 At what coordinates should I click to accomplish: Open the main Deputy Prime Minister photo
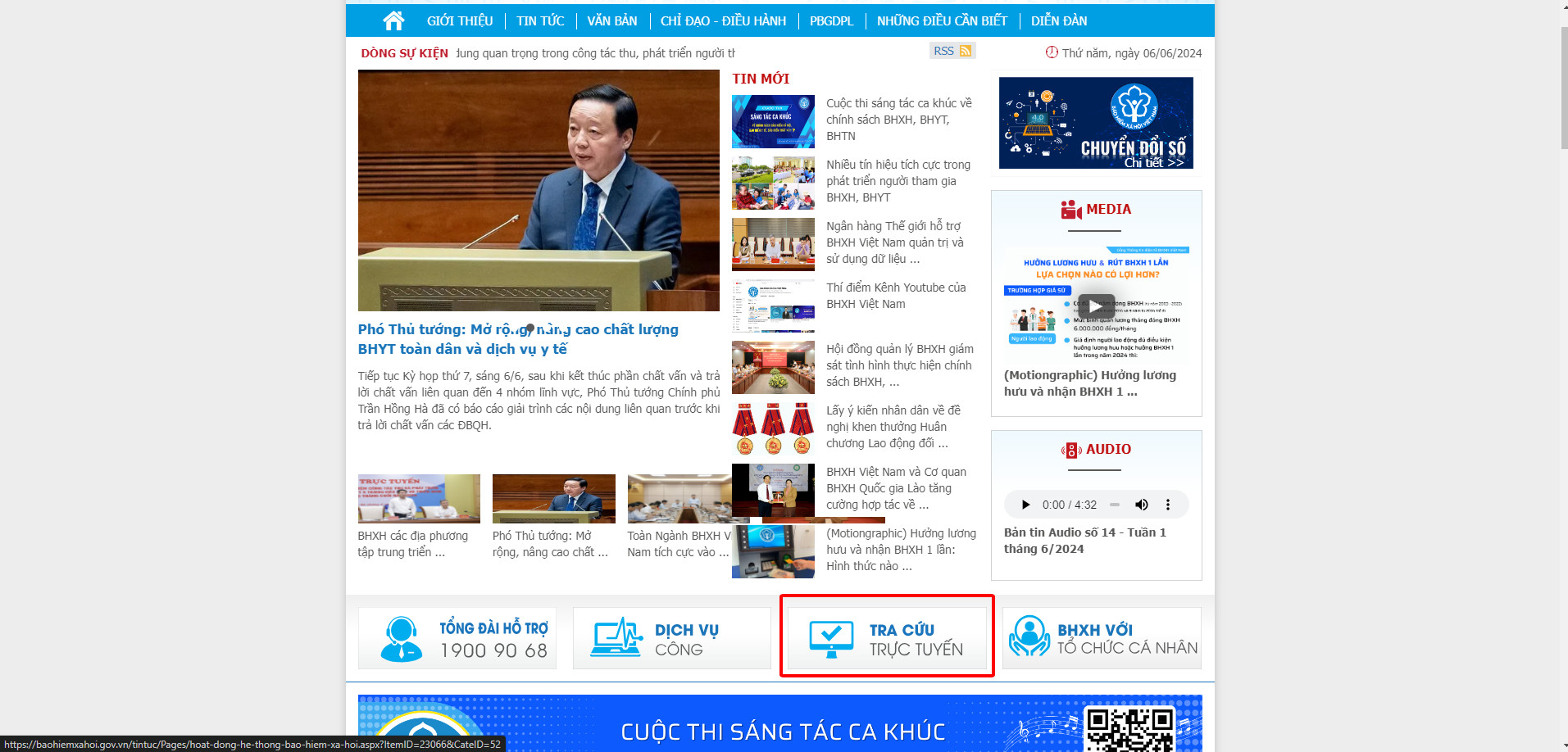pos(539,190)
